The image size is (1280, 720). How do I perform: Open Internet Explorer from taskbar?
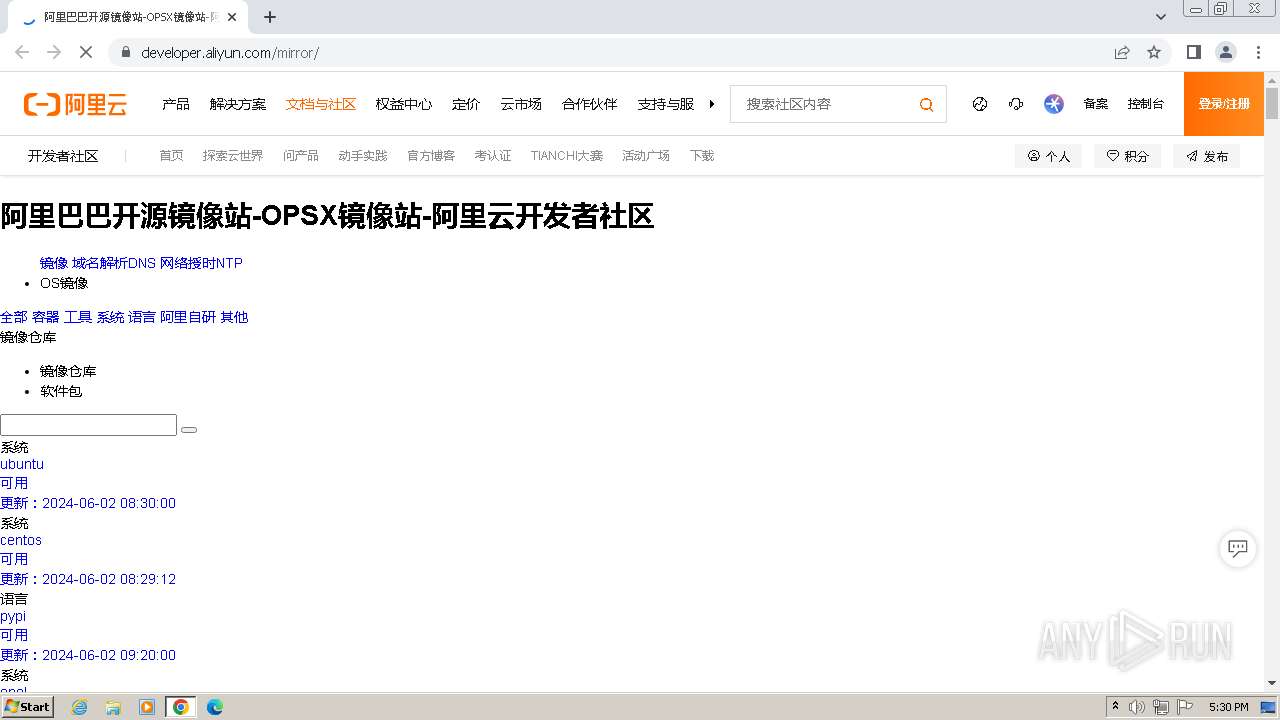tap(80, 707)
